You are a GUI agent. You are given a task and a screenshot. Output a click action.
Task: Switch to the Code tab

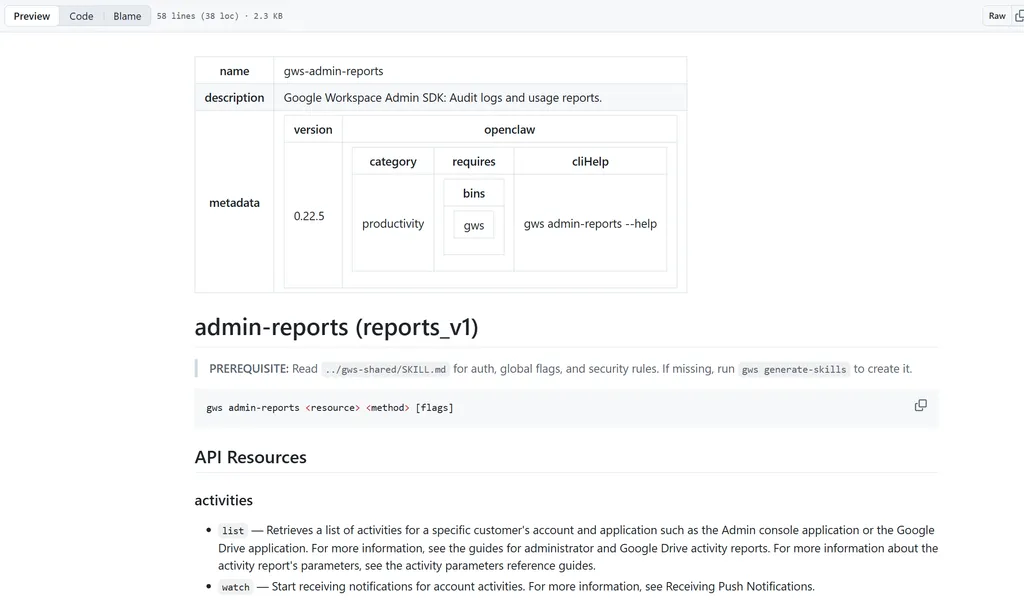[x=81, y=16]
